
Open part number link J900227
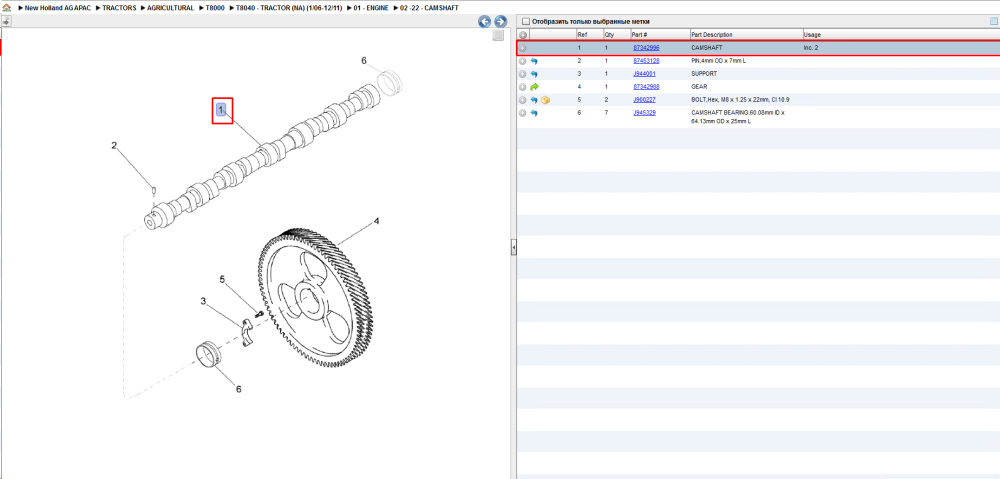[644, 100]
